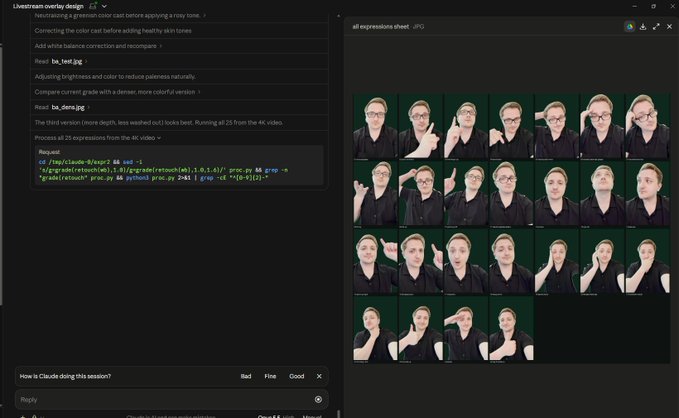Click the first thumbnail of the second row

coord(375,194)
